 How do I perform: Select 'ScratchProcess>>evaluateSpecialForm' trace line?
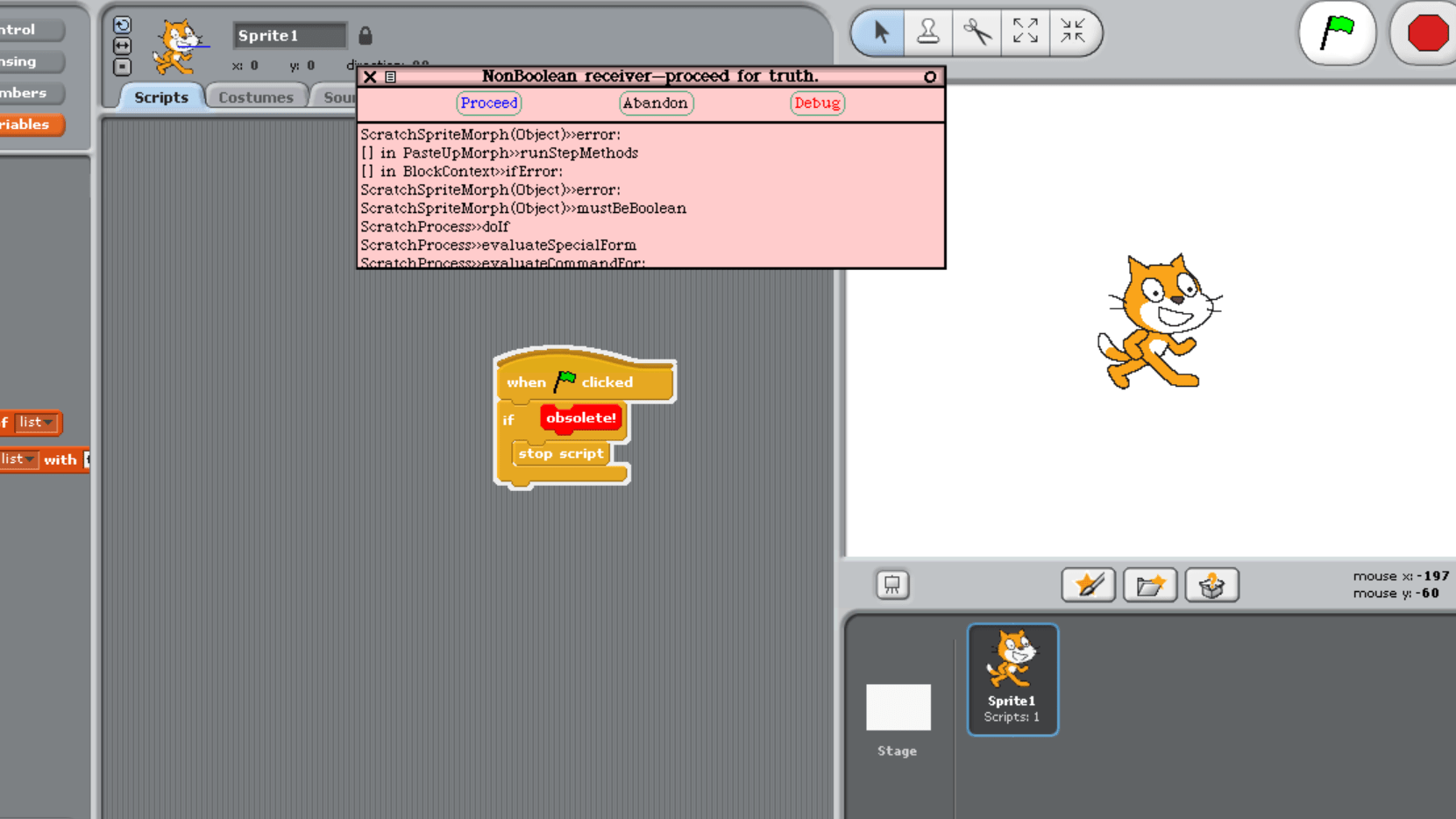point(499,245)
